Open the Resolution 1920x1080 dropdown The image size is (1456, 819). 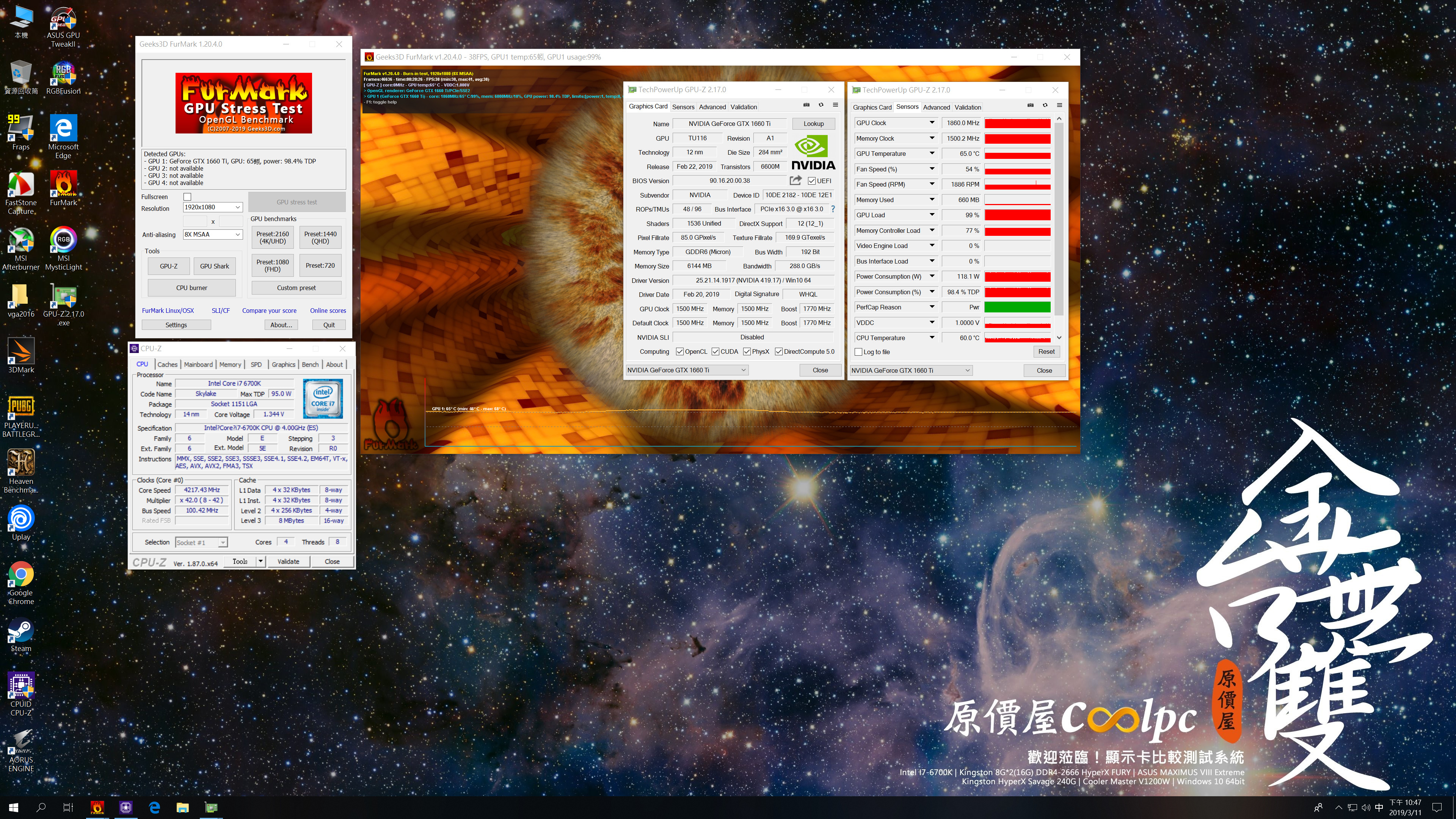point(212,207)
